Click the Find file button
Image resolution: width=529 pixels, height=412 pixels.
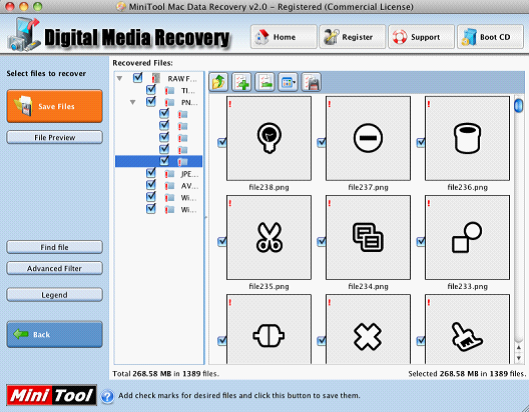coord(54,247)
